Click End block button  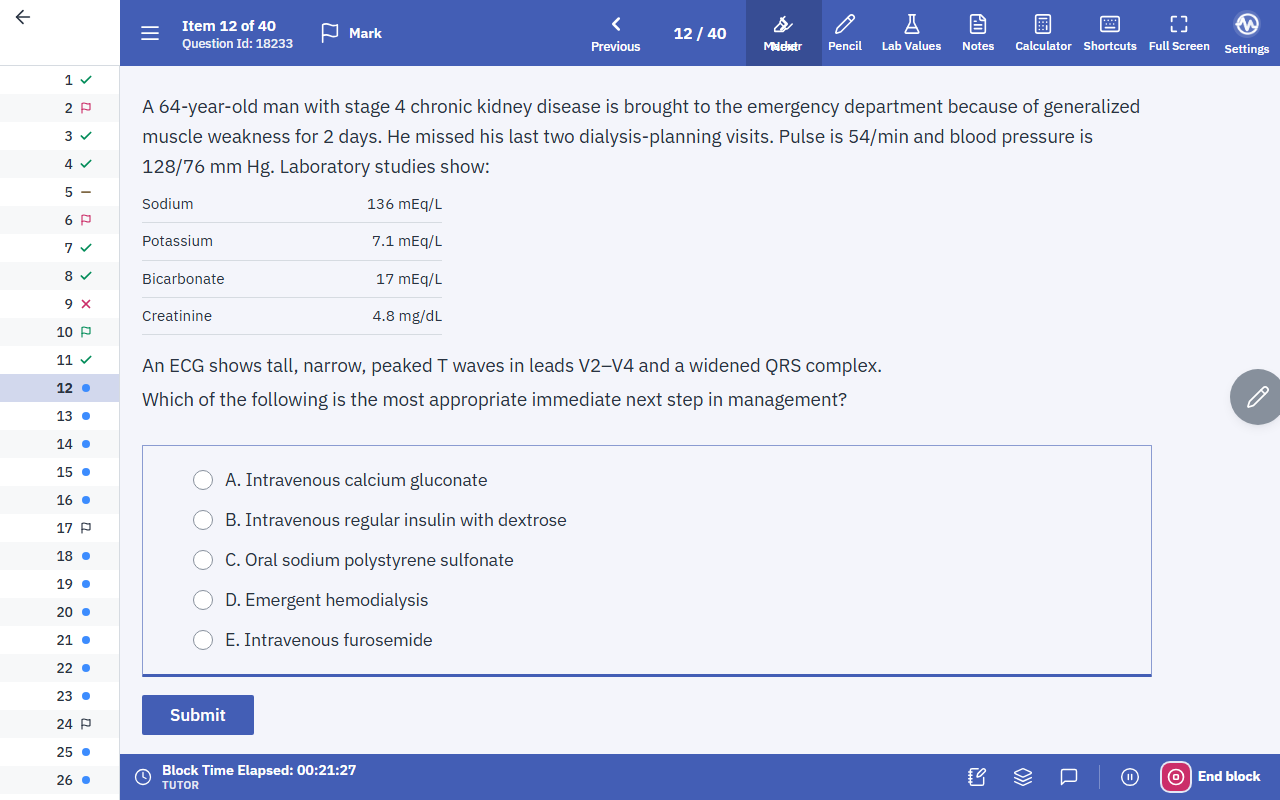coord(1211,777)
